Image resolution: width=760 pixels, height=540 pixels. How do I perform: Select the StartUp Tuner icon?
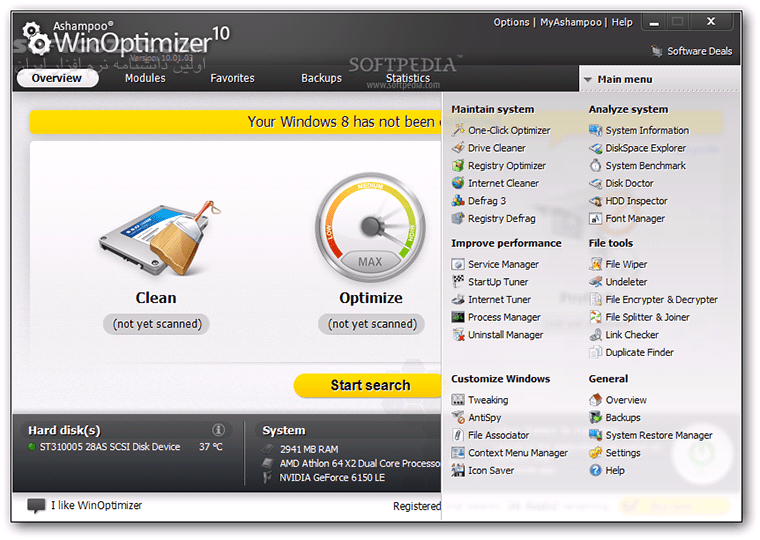[459, 282]
